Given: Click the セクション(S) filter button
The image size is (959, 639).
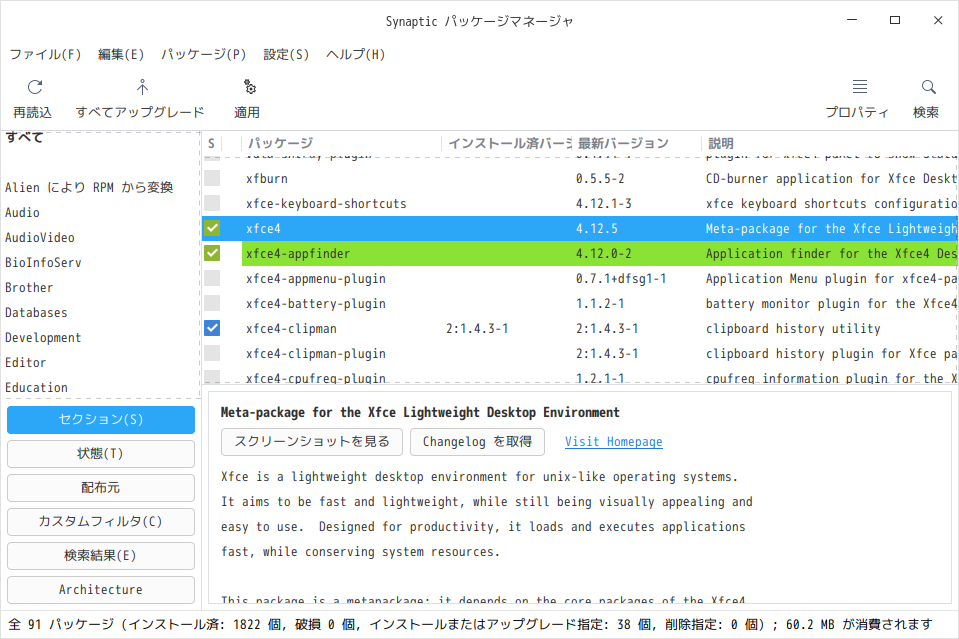Looking at the screenshot, I should click(x=101, y=419).
